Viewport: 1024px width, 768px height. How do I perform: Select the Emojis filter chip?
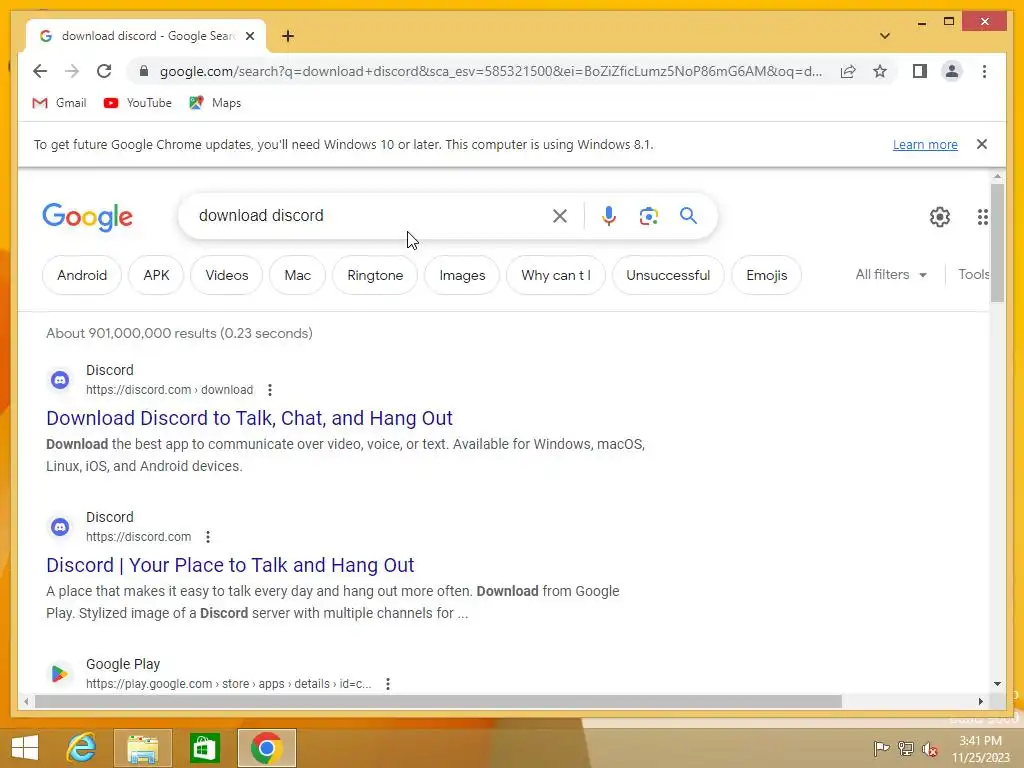[766, 275]
